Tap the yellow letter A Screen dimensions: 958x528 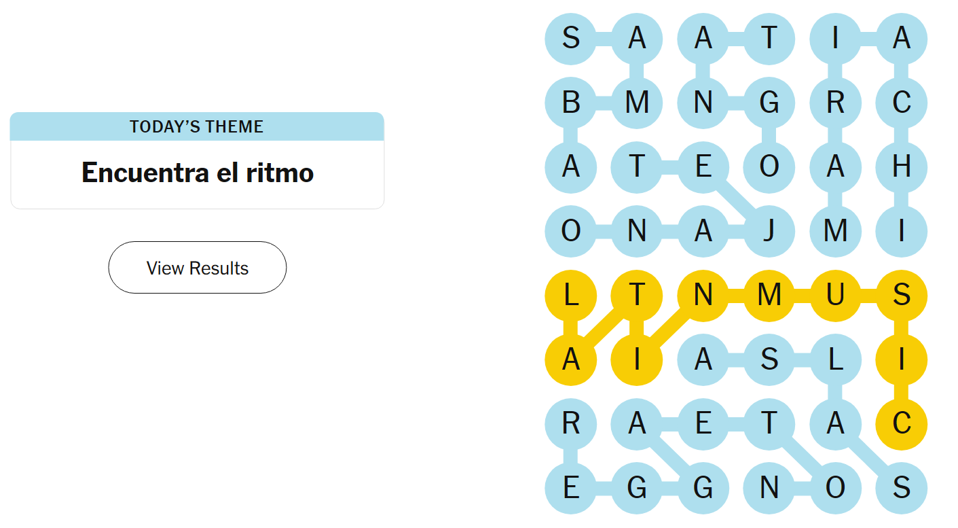pos(571,360)
